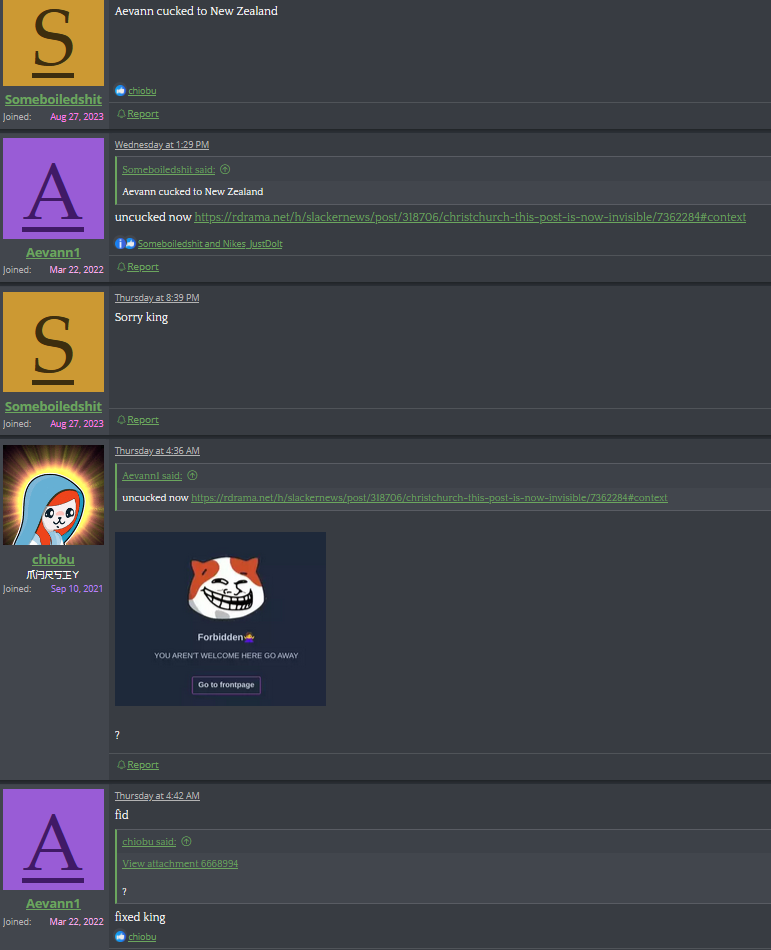Click the 'Sorry king' message text
Screen dimensions: 771x950
141,317
